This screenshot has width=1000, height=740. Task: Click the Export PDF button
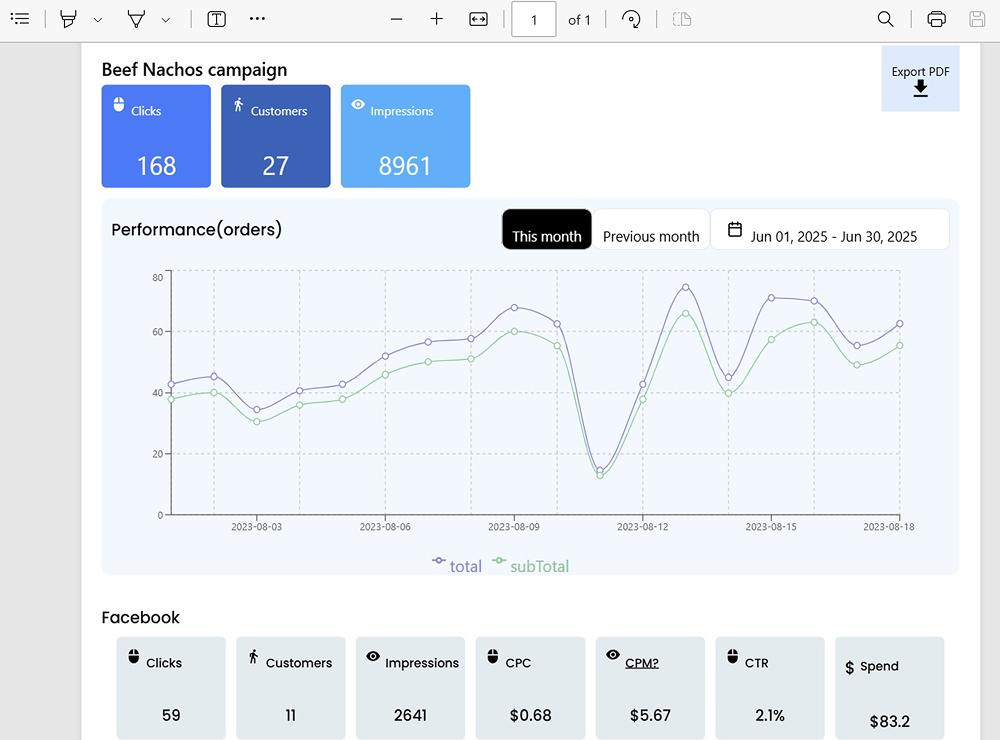click(920, 79)
